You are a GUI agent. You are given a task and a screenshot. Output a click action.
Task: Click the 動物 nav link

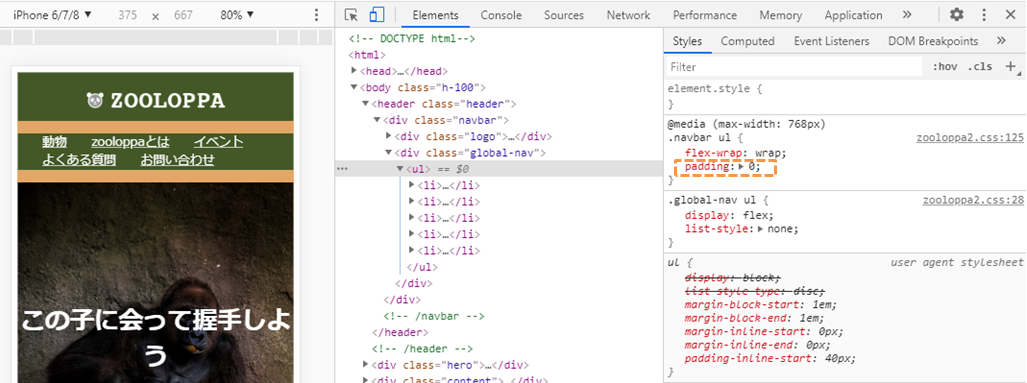click(x=54, y=141)
